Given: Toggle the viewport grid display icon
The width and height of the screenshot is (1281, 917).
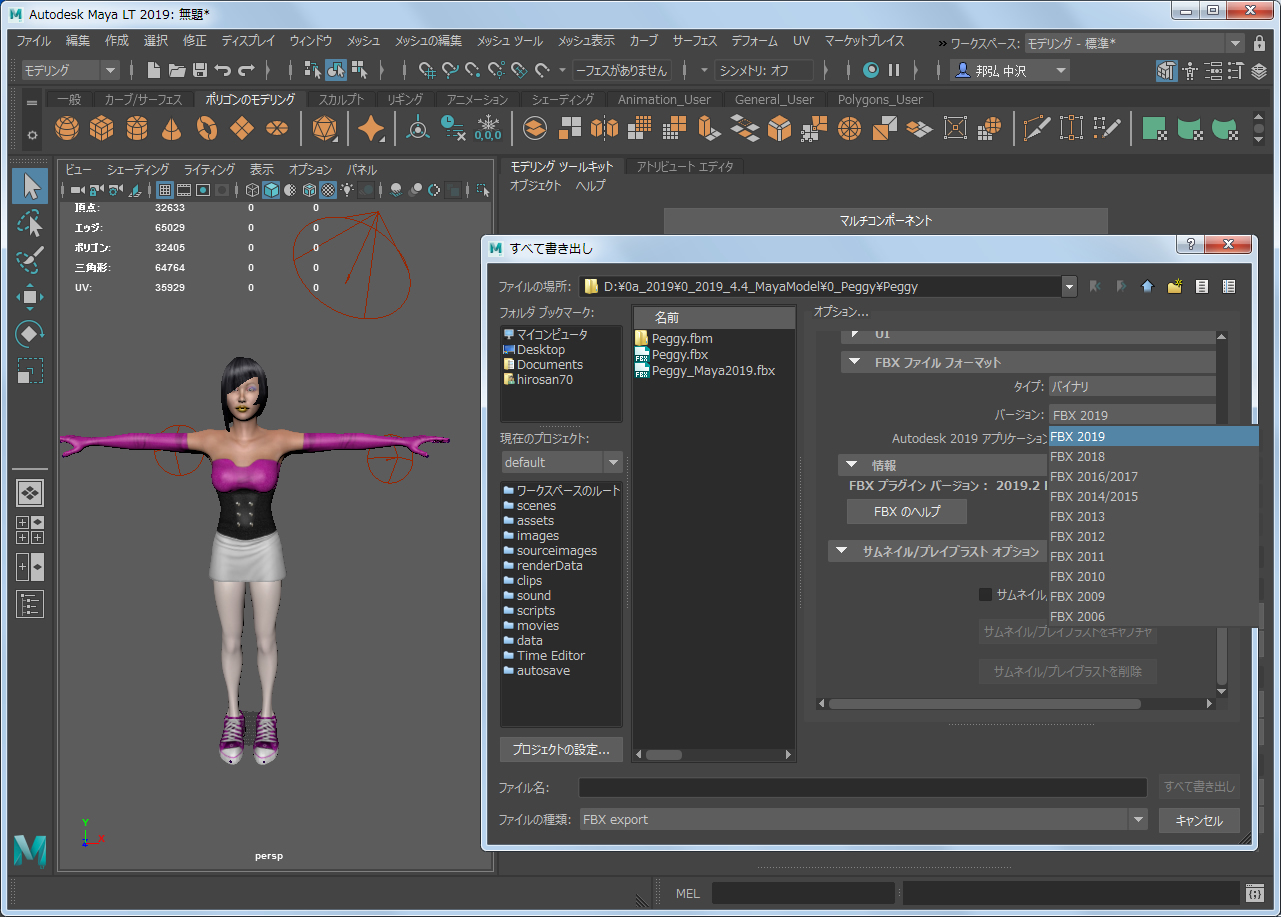Looking at the screenshot, I should pos(167,190).
